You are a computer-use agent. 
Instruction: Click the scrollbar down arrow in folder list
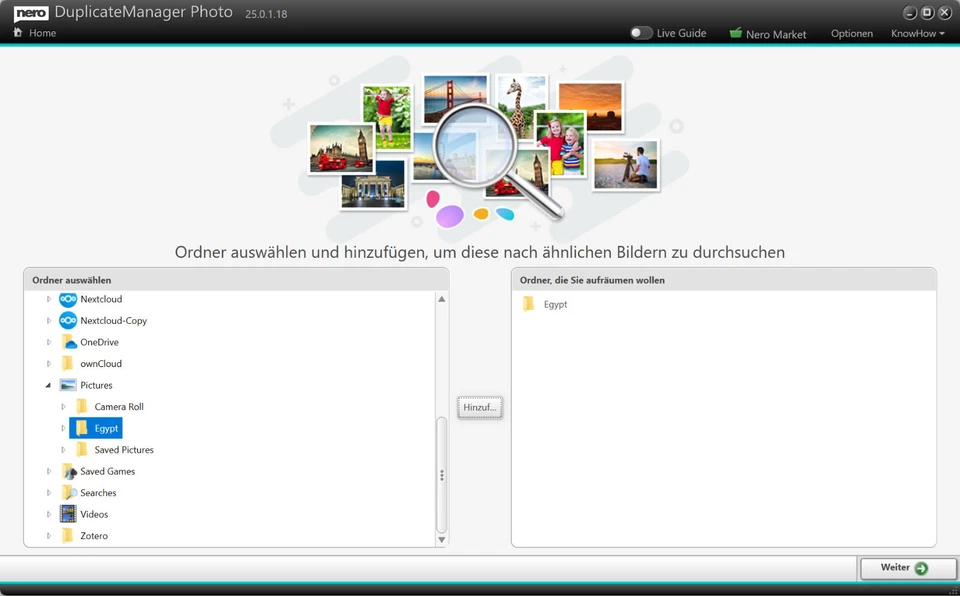(441, 538)
